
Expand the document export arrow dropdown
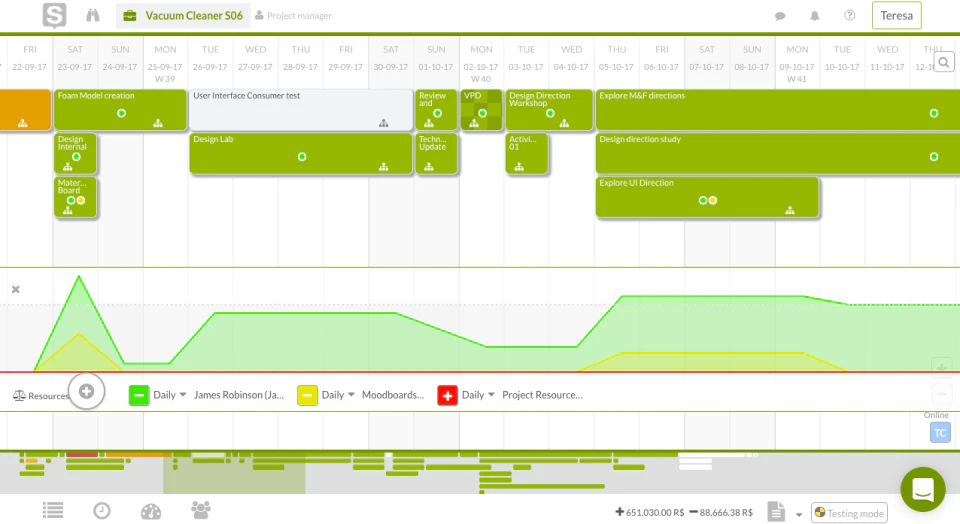799,514
